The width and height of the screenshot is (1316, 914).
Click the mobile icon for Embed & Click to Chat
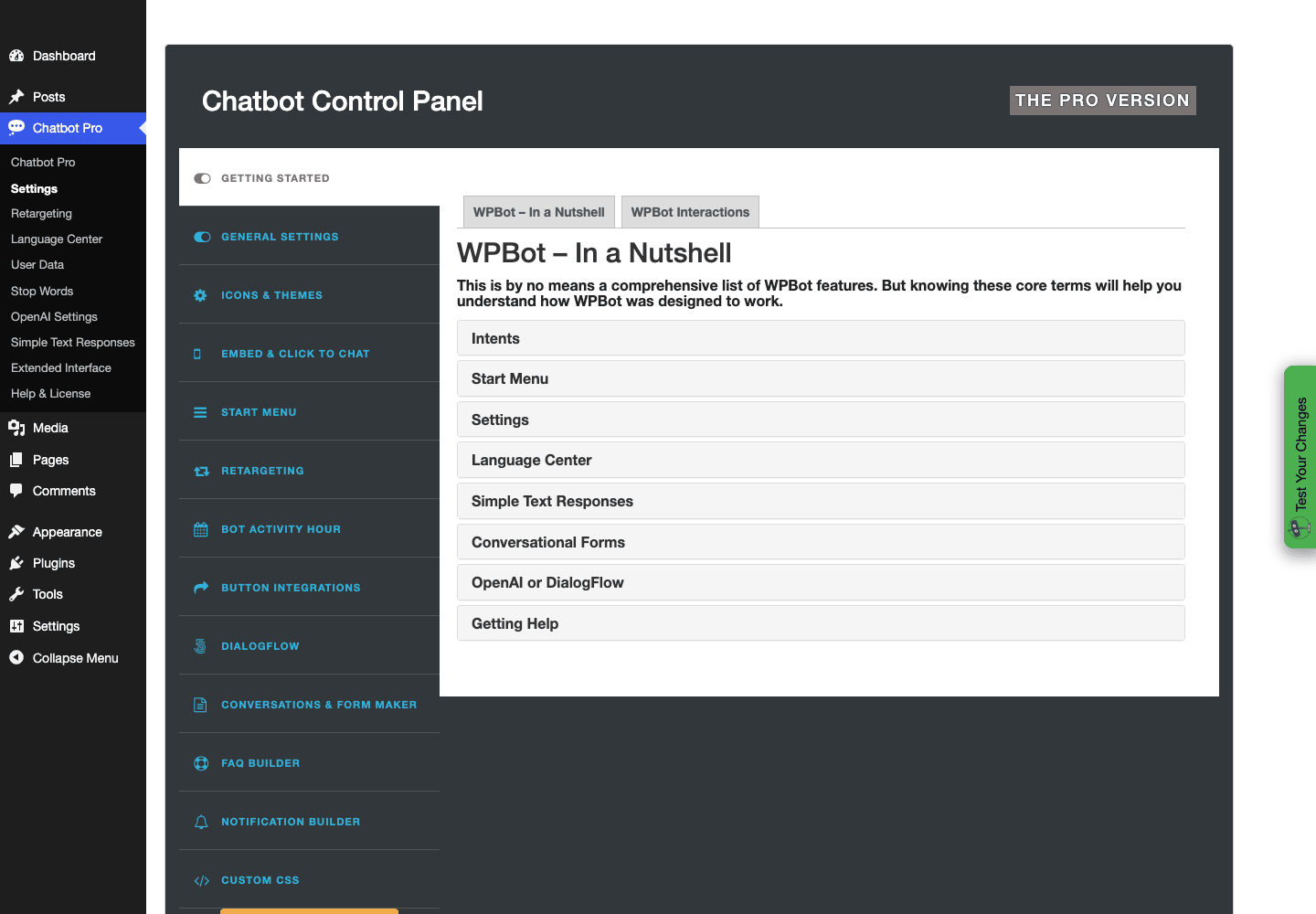(197, 354)
